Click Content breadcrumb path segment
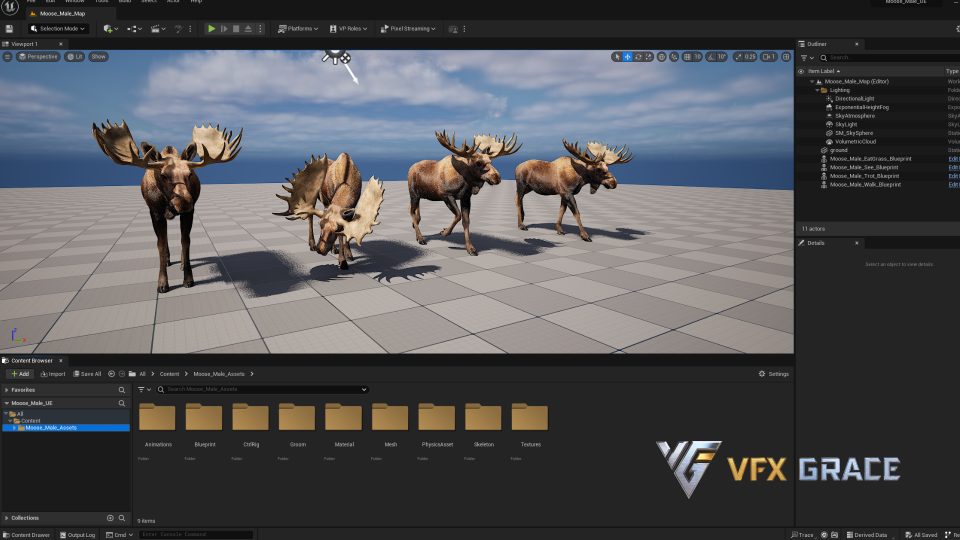The height and width of the screenshot is (540, 960). point(170,373)
